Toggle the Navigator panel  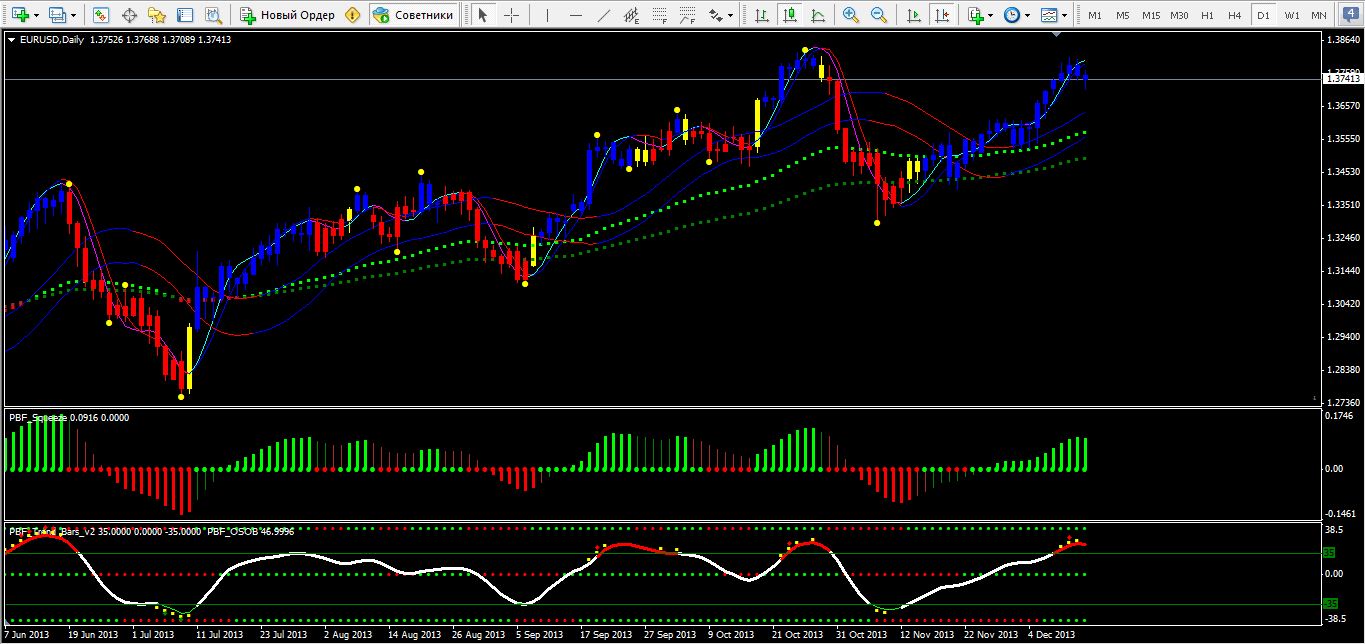click(157, 15)
